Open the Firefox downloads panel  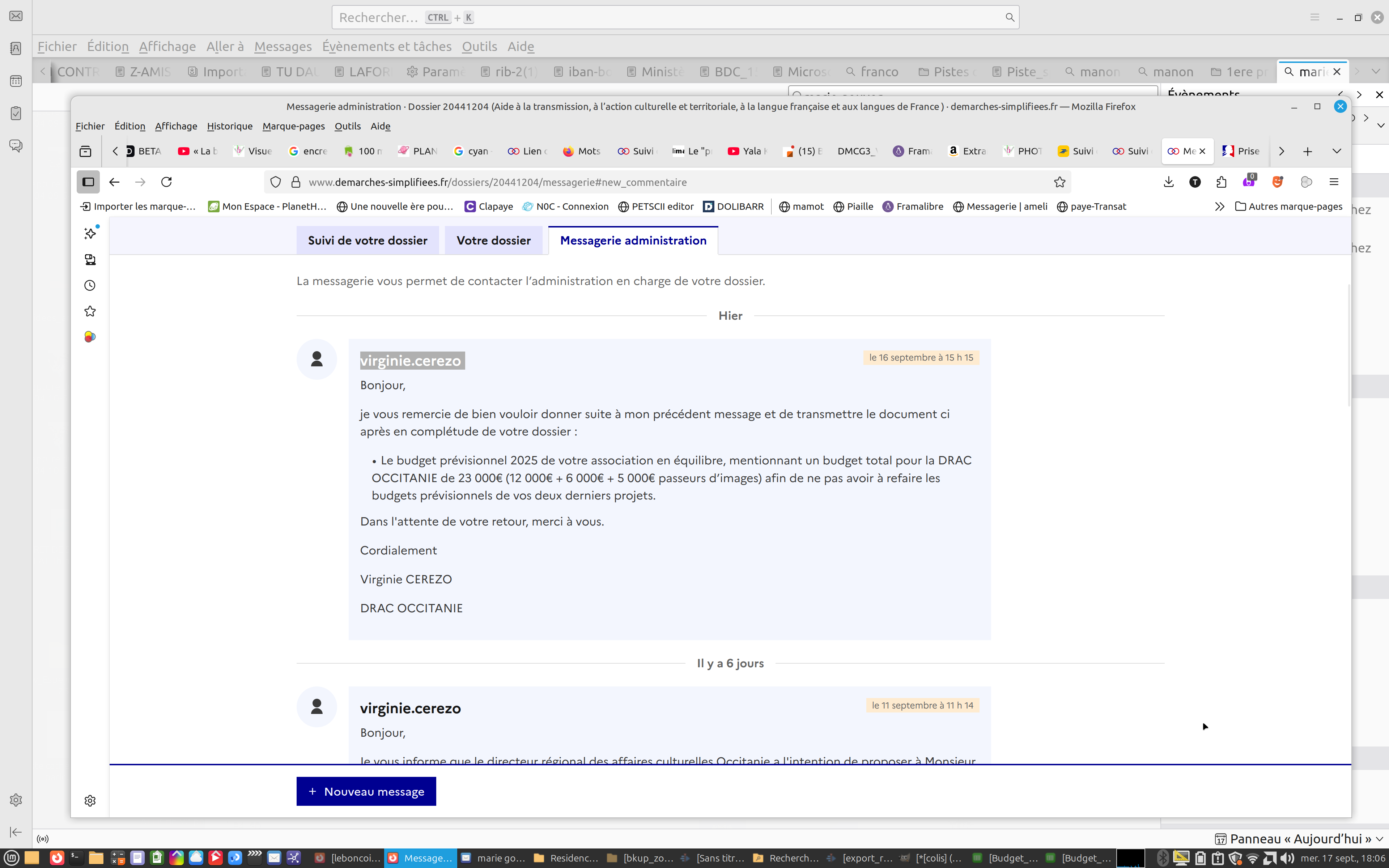click(x=1168, y=182)
